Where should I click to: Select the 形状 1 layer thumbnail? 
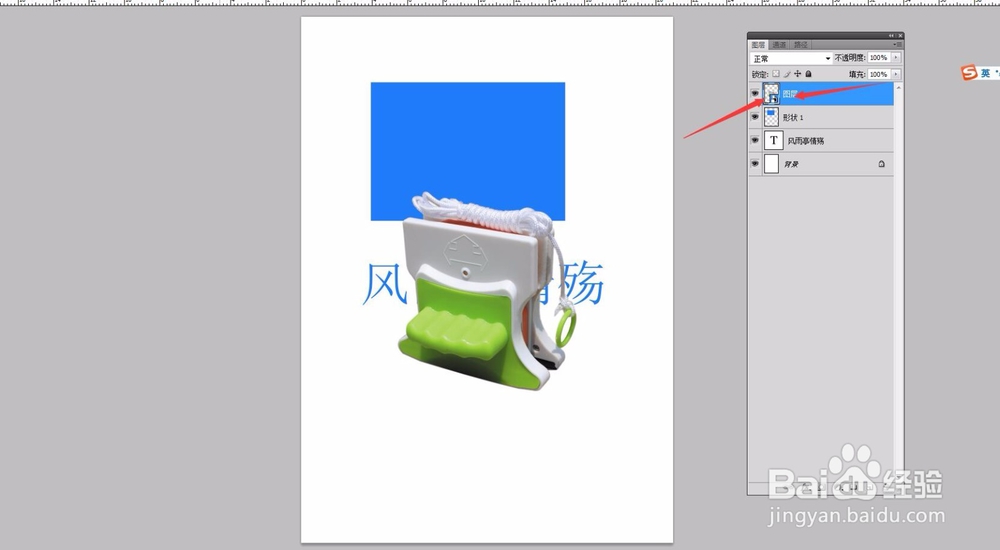[x=772, y=117]
